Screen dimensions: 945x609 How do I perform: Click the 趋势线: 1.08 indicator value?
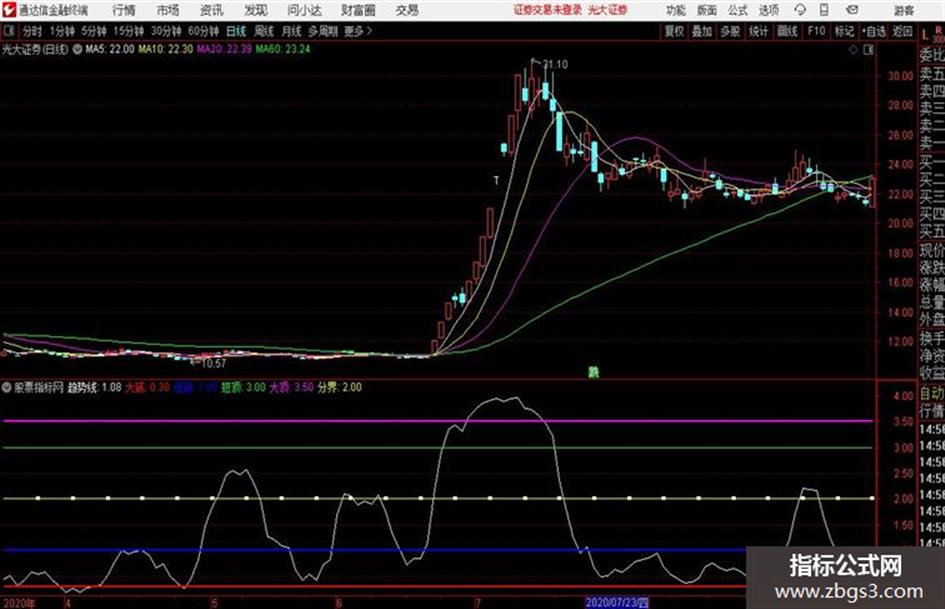[x=95, y=387]
